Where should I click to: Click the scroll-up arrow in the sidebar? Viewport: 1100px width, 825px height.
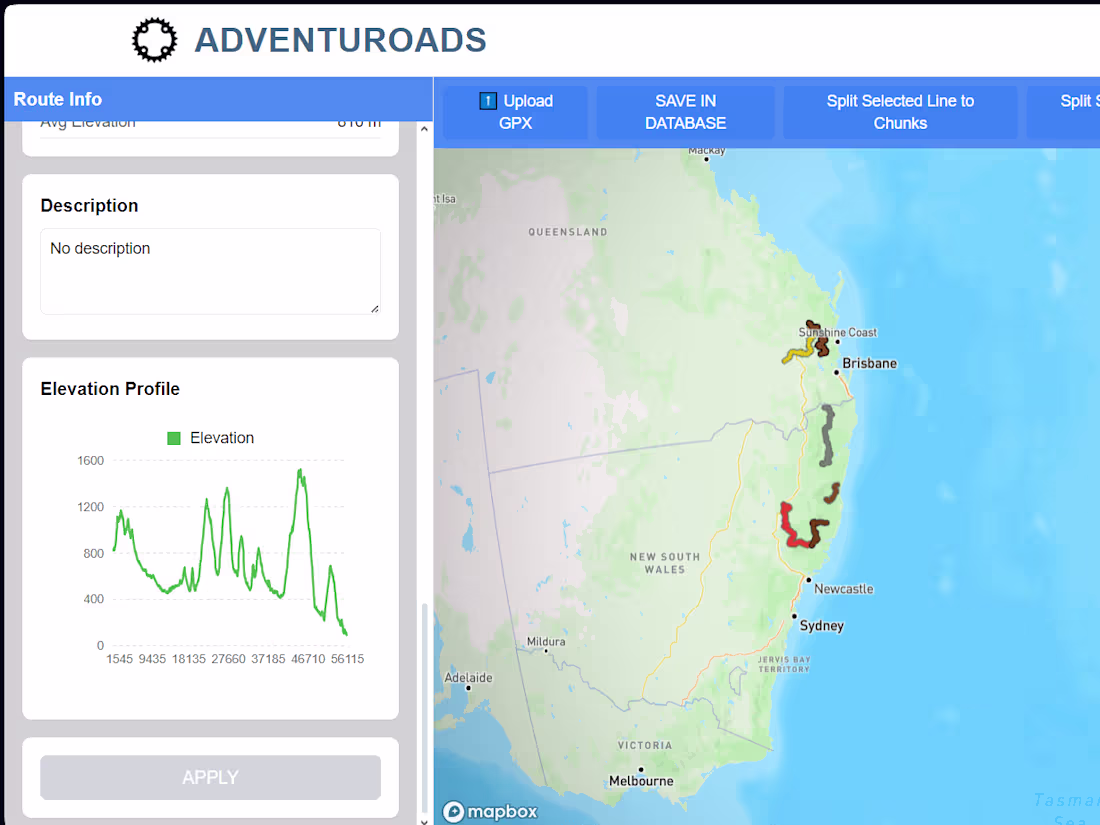tap(424, 127)
